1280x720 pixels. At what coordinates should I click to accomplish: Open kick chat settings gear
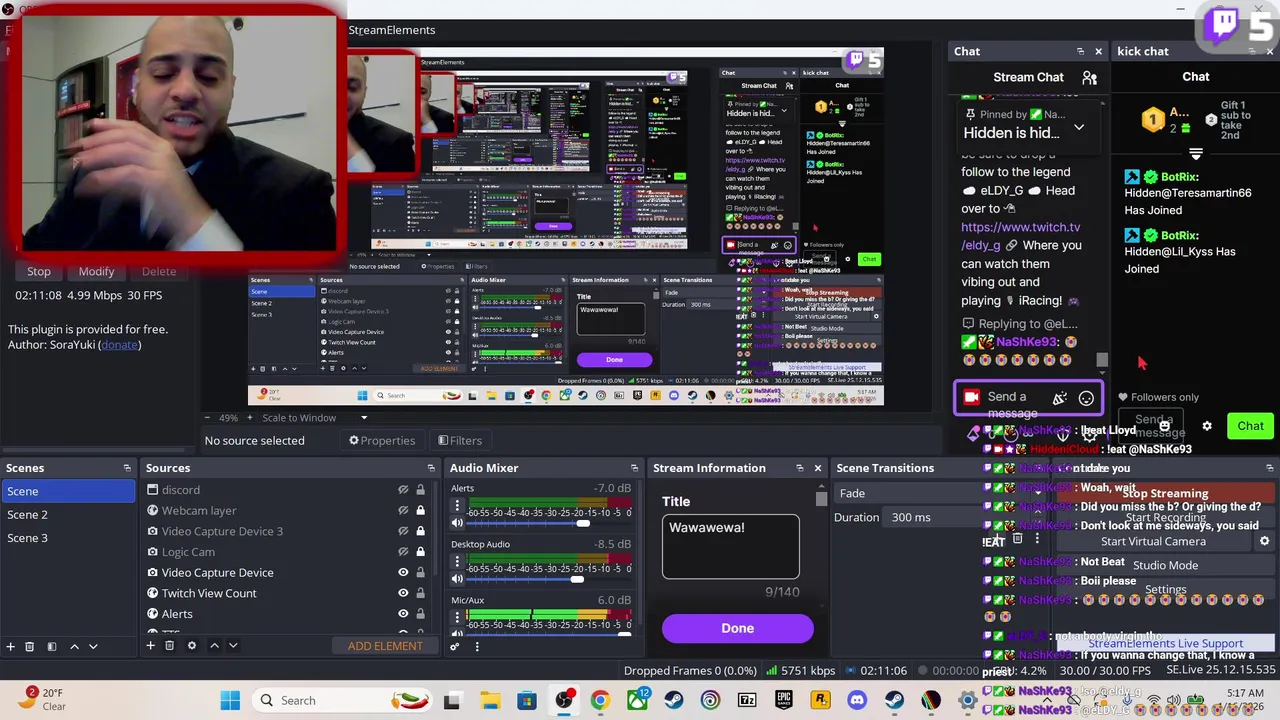(1207, 426)
